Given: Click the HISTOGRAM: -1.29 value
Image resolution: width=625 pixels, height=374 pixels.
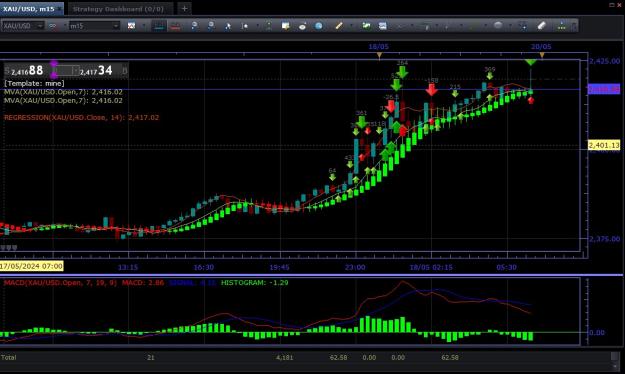Looking at the screenshot, I should click(254, 283).
